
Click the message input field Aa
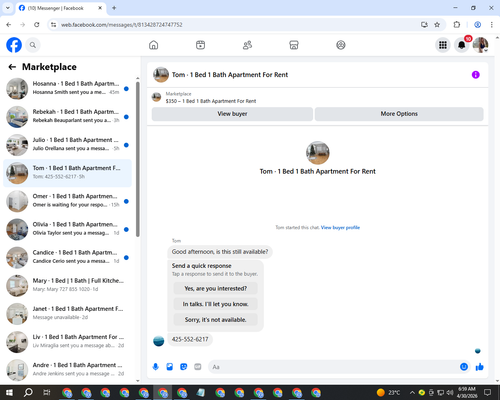(x=333, y=367)
